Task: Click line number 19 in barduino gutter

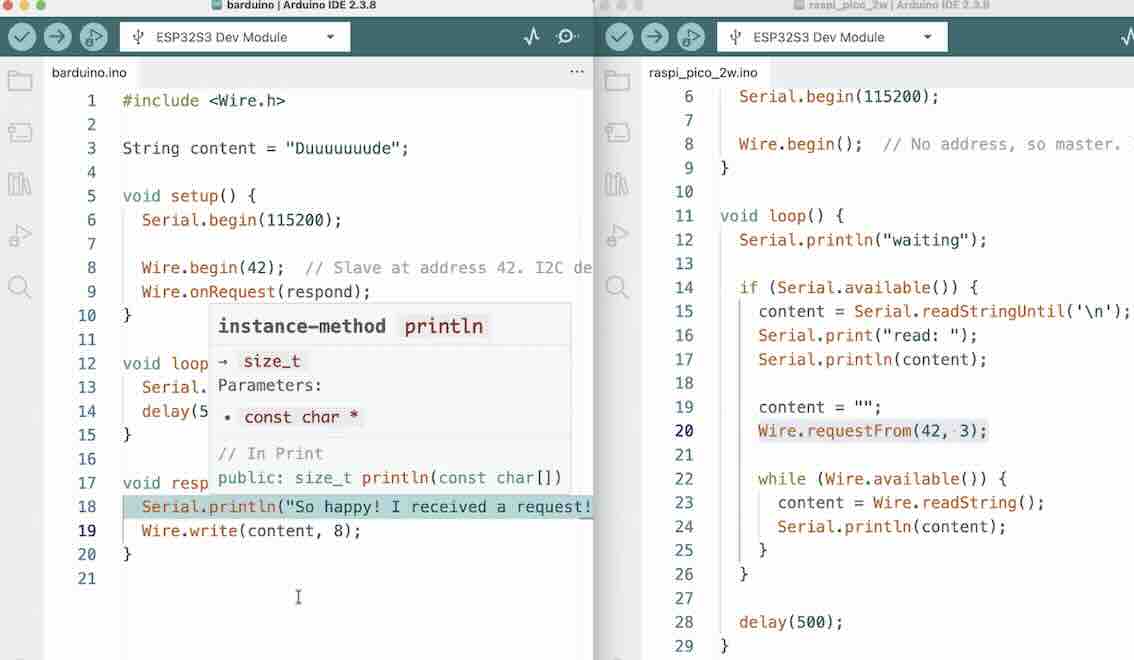Action: coord(87,531)
